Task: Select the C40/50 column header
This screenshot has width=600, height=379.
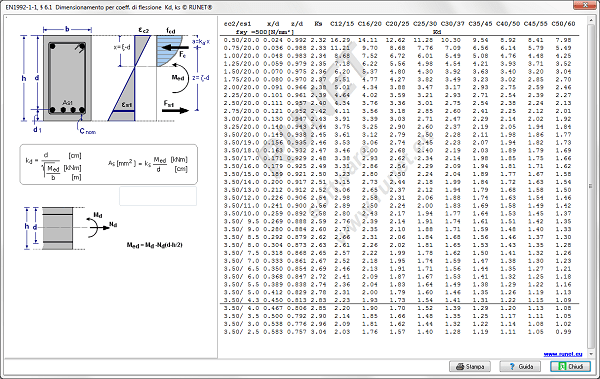Action: coord(508,24)
